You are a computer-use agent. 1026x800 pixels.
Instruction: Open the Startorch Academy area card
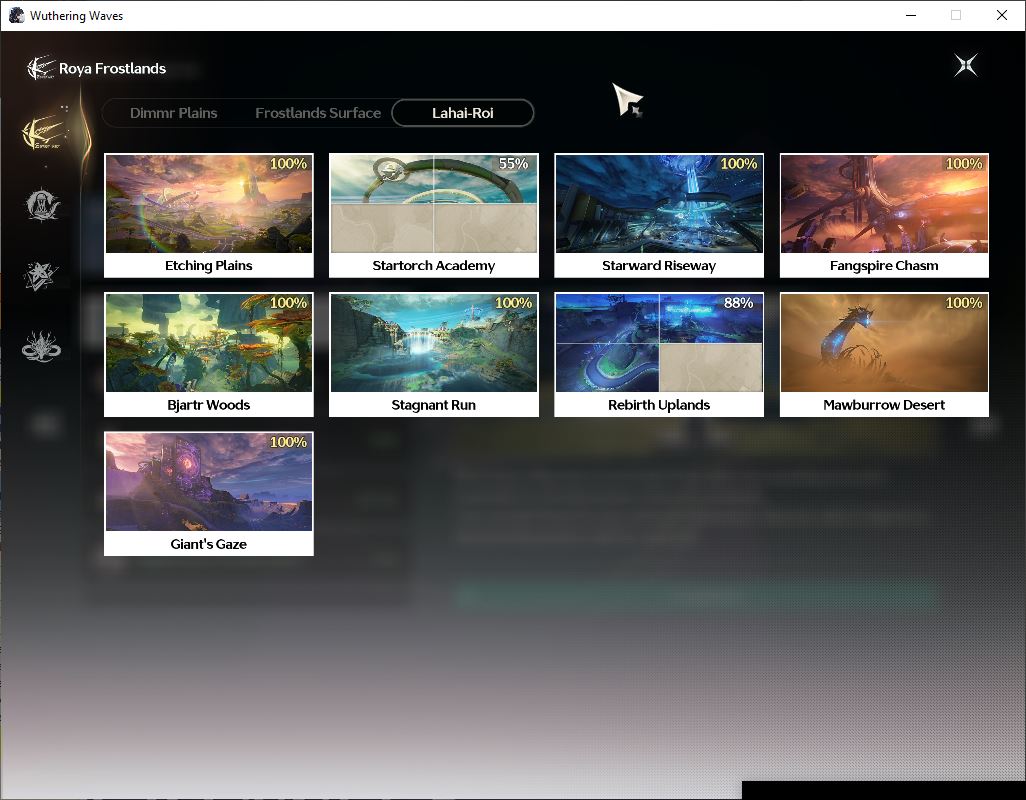(x=434, y=216)
